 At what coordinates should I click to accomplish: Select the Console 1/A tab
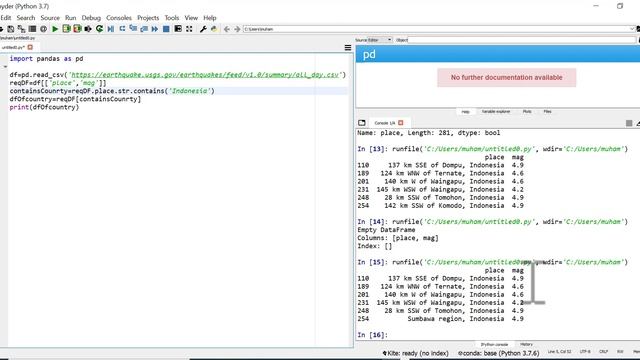[x=384, y=123]
